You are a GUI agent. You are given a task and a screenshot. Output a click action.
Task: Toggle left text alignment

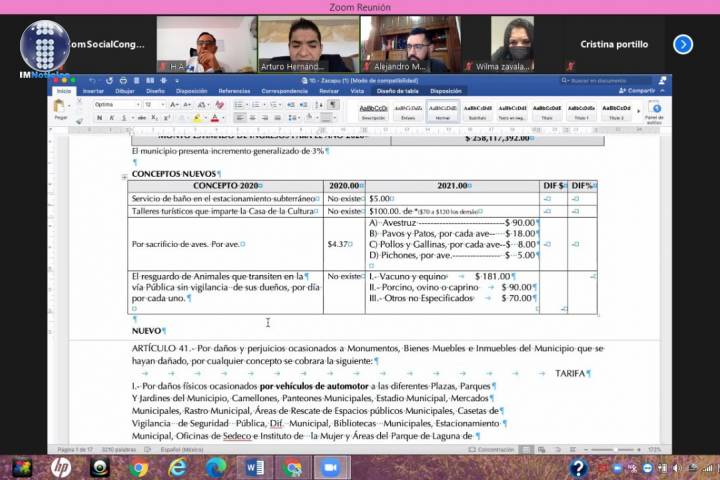(240, 118)
